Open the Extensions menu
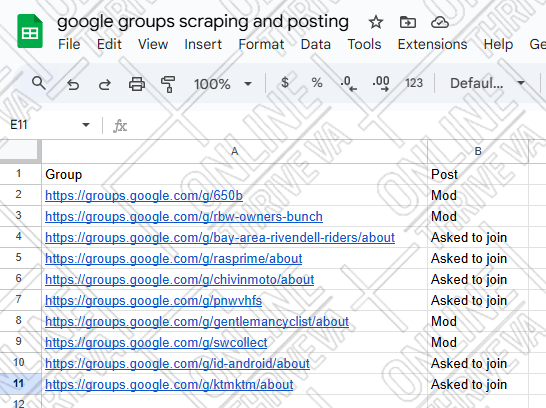Viewport: 546px width, 408px height. pos(432,44)
